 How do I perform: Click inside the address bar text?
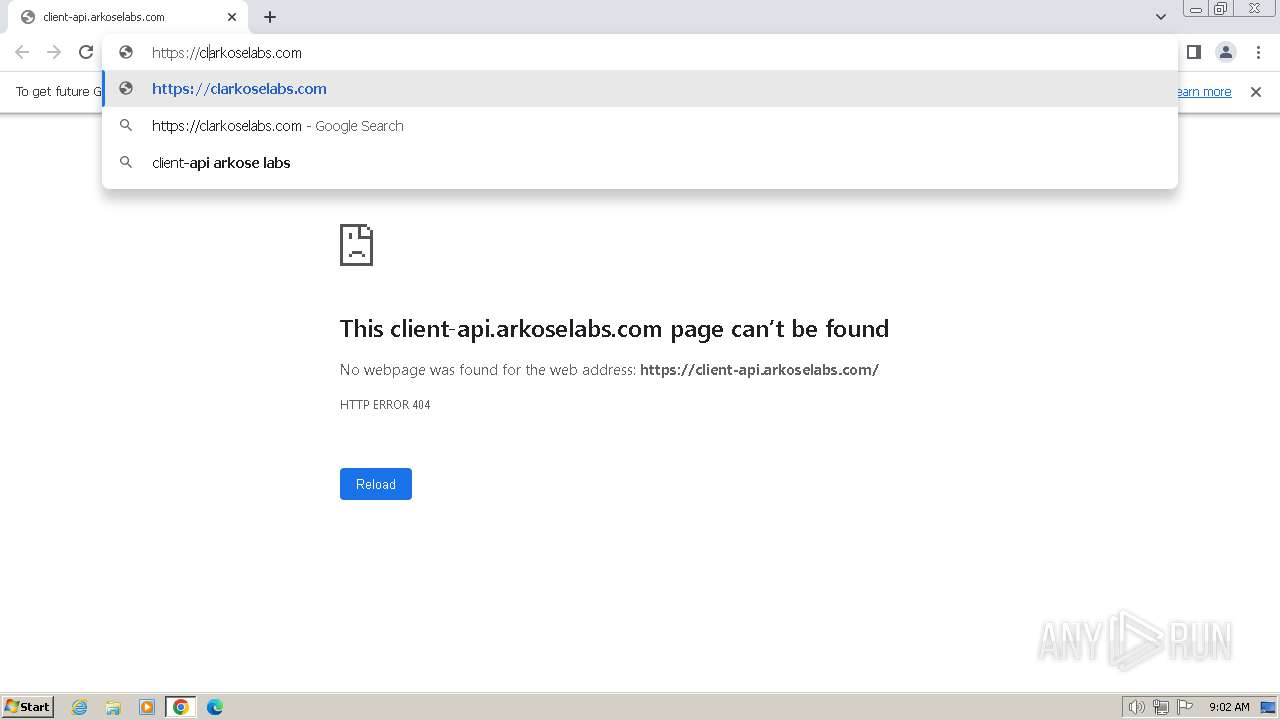(227, 53)
